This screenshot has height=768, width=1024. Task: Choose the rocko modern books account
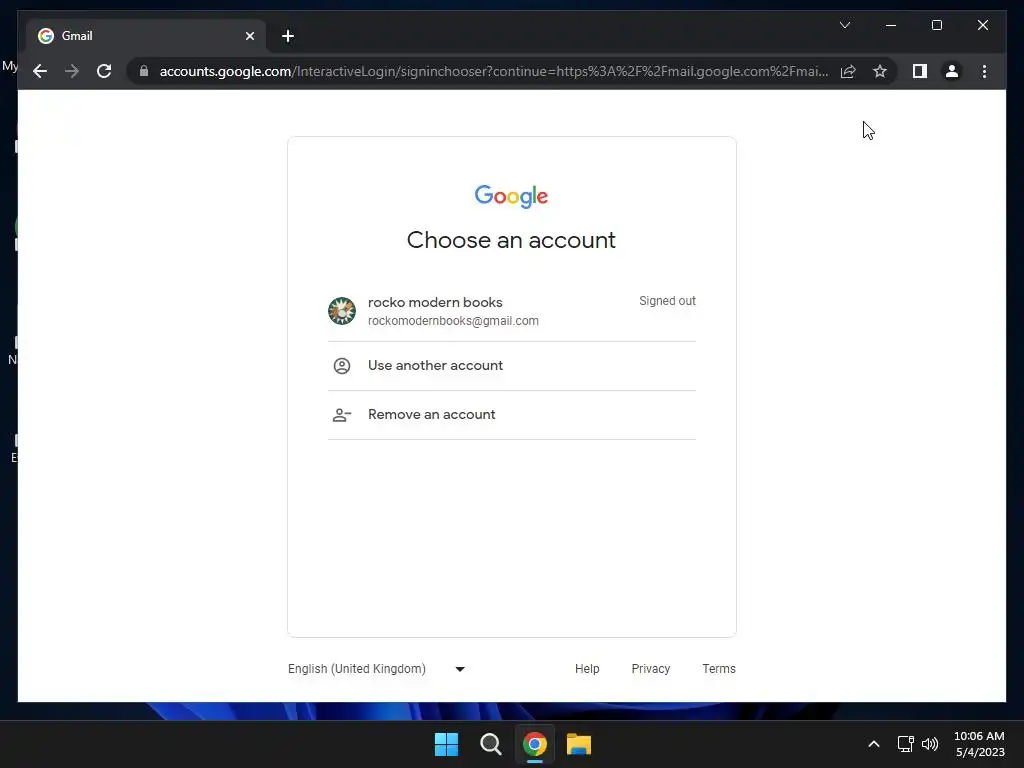point(511,311)
